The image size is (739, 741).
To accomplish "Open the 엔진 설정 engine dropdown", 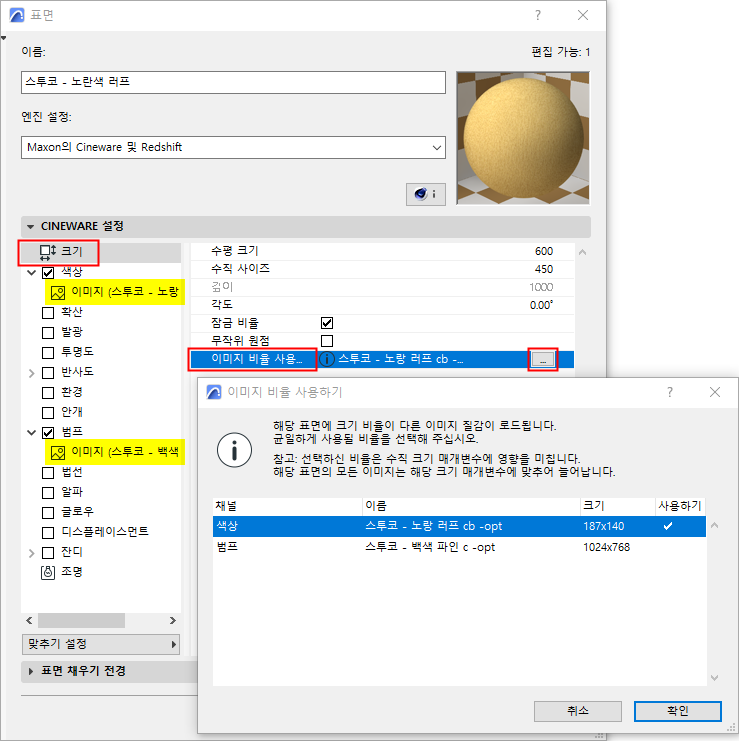I will click(233, 147).
